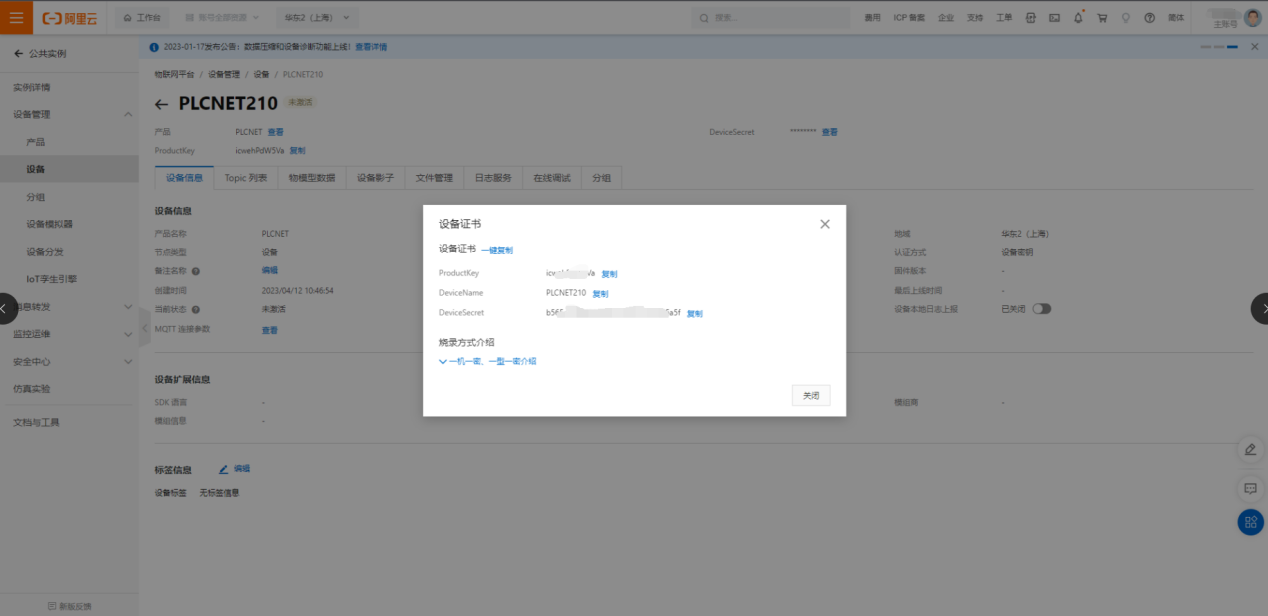Click the 关闭 button in dialog
This screenshot has width=1268, height=616.
(x=810, y=396)
